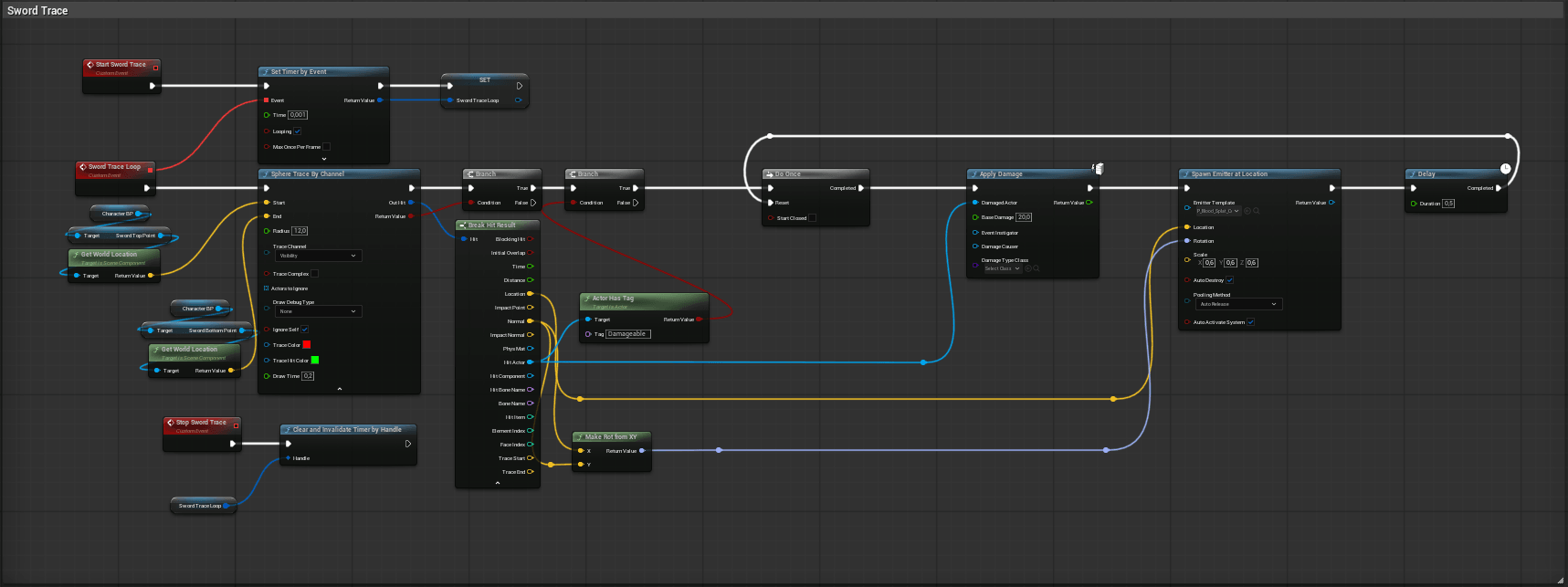1568x587 pixels.
Task: Click the Sphere Trace By Channel function icon
Action: coord(266,173)
